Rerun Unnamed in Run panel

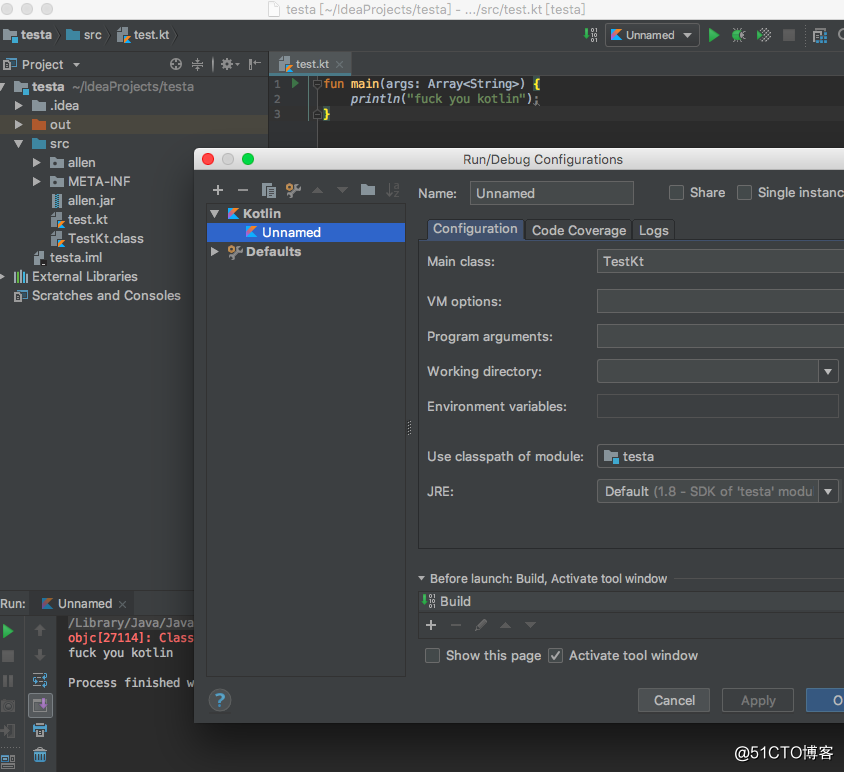pyautogui.click(x=8, y=631)
